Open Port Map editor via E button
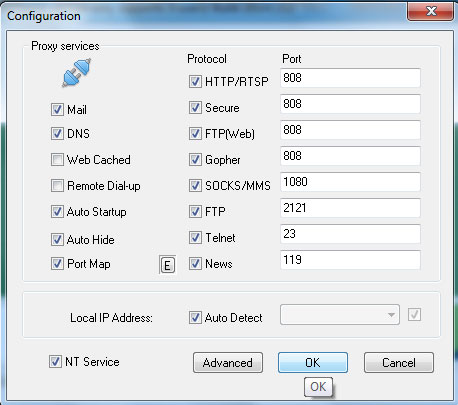Image resolution: width=458 pixels, height=405 pixels. [x=167, y=265]
